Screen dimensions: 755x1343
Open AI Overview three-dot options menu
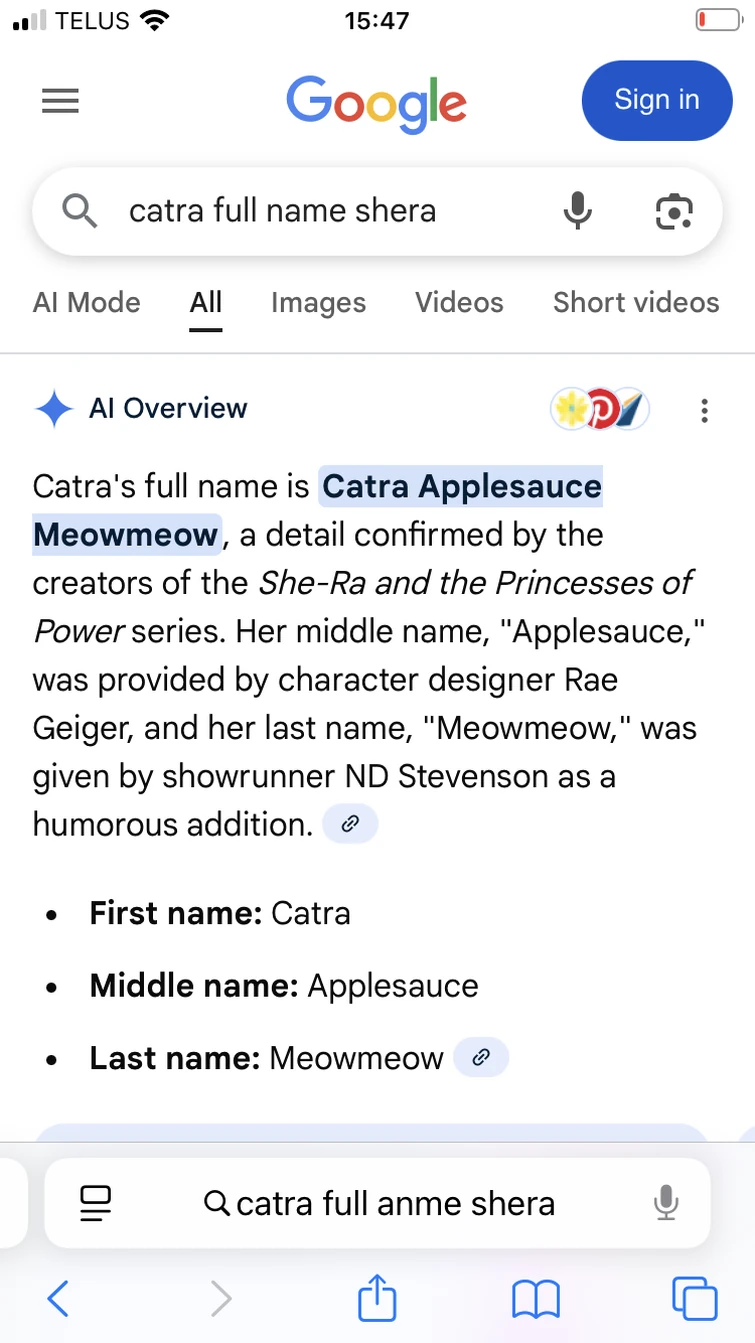point(705,410)
